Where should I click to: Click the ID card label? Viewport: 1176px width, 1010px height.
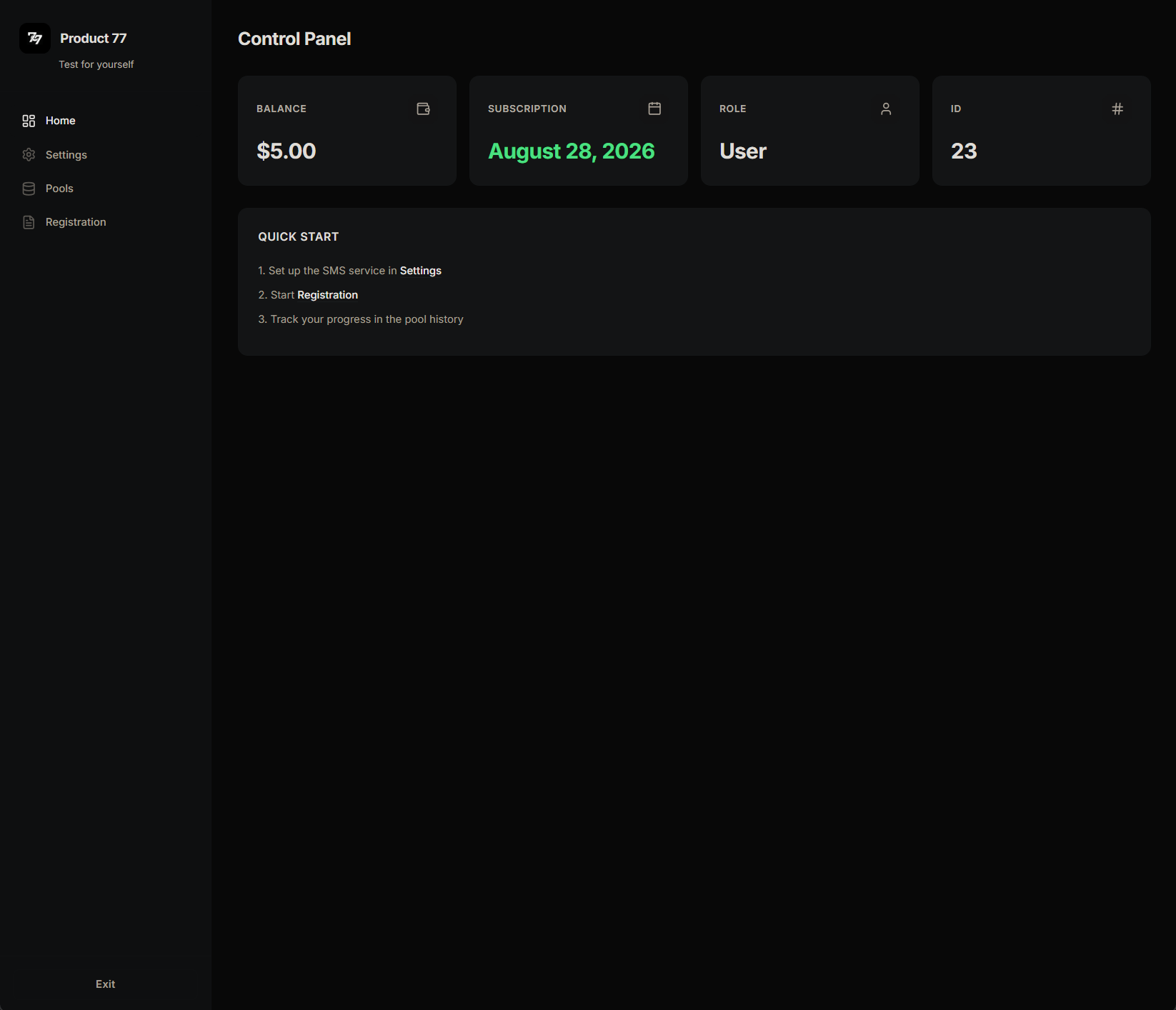956,109
